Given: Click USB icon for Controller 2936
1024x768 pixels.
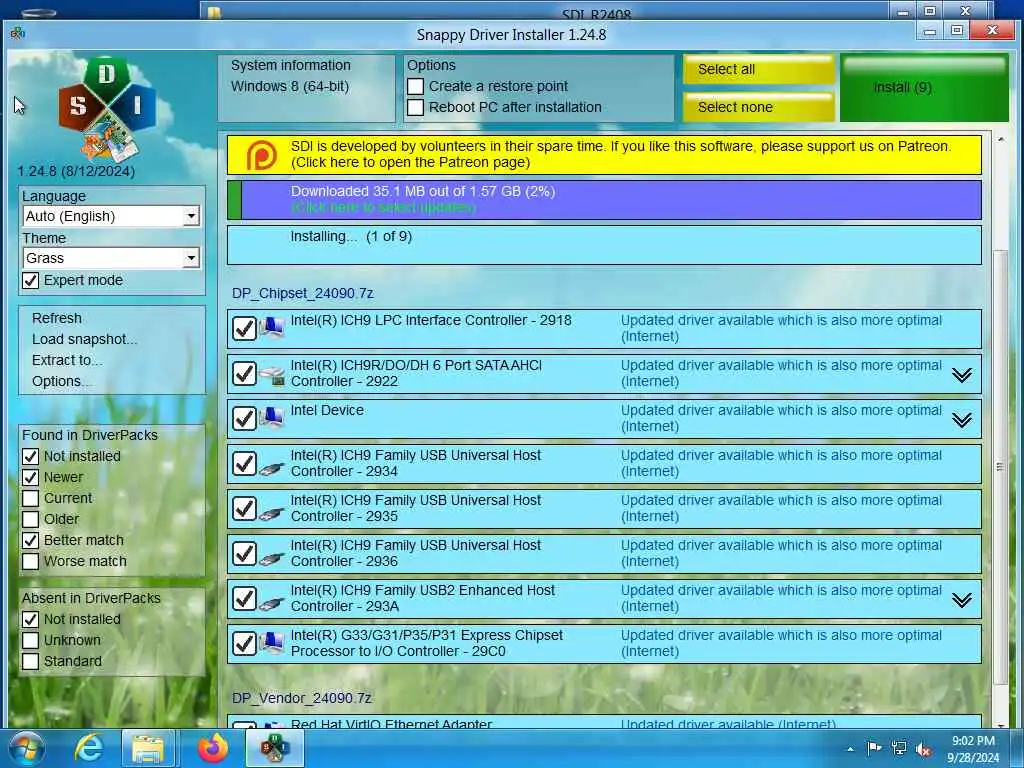Looking at the screenshot, I should coord(271,557).
